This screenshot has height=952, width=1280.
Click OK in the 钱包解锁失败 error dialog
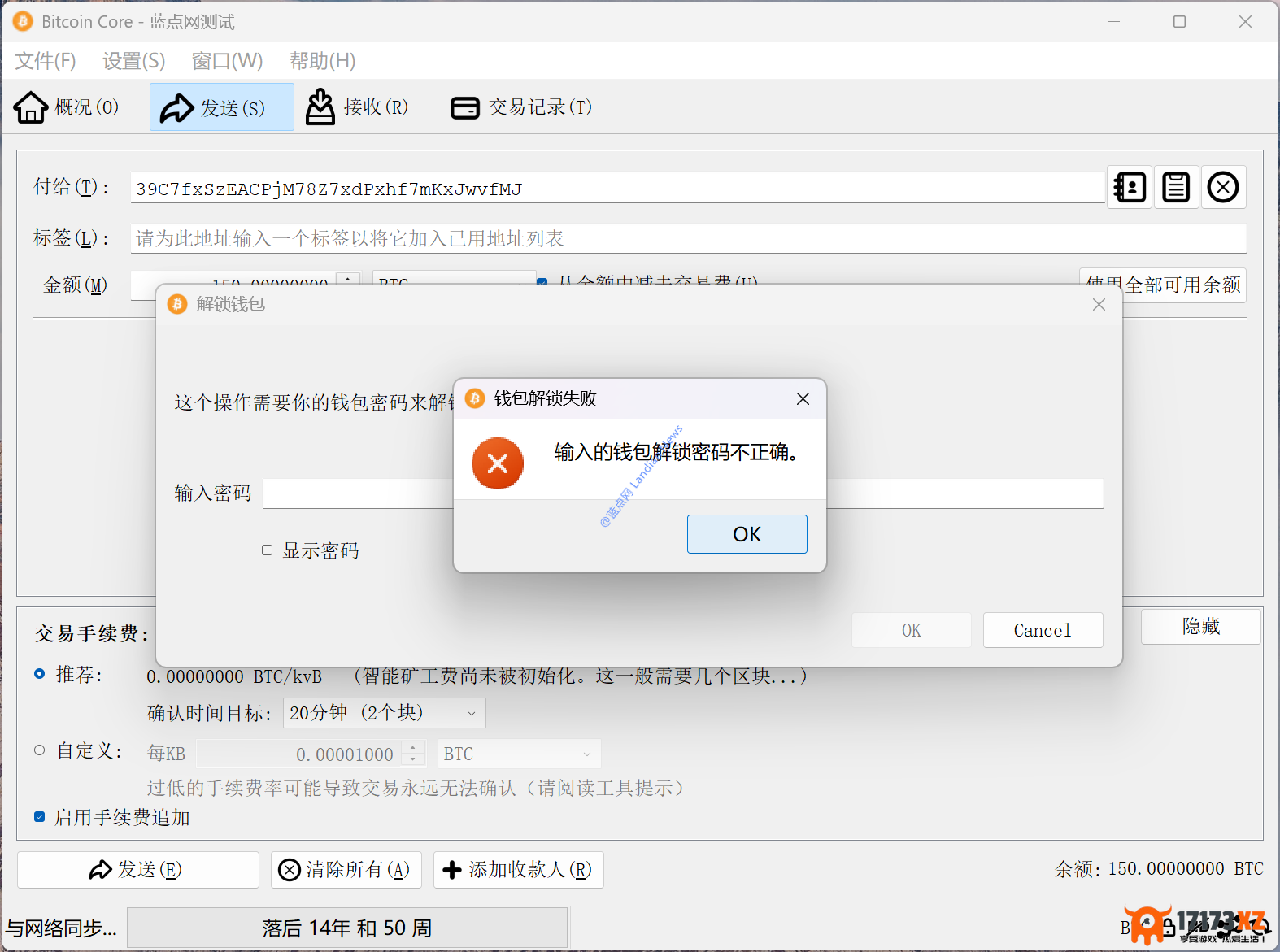pos(747,534)
